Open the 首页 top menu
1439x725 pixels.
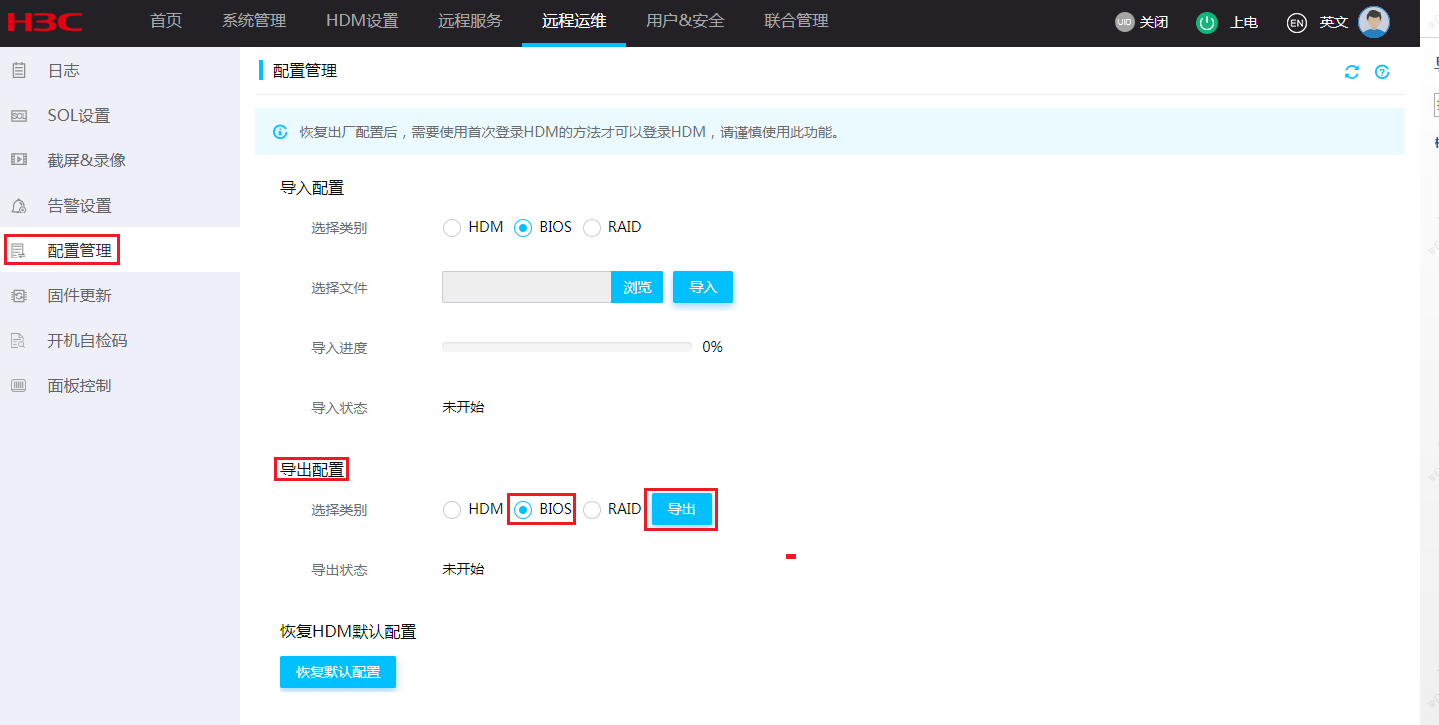pyautogui.click(x=166, y=21)
